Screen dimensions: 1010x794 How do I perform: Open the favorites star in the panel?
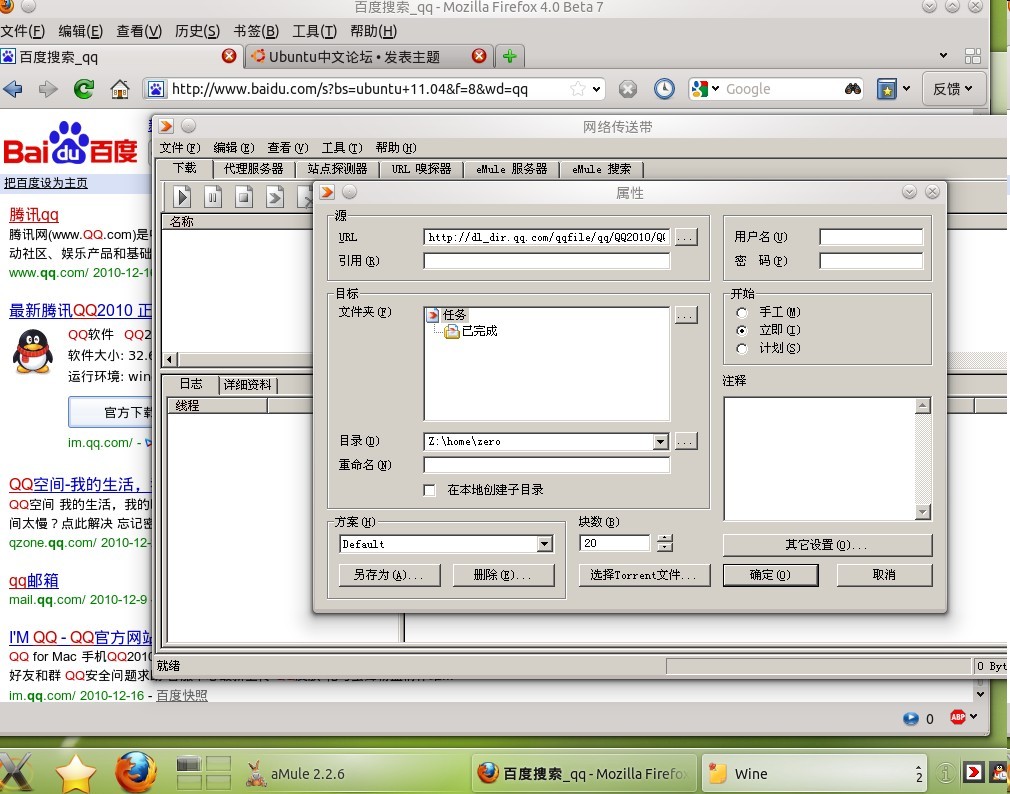[x=75, y=773]
